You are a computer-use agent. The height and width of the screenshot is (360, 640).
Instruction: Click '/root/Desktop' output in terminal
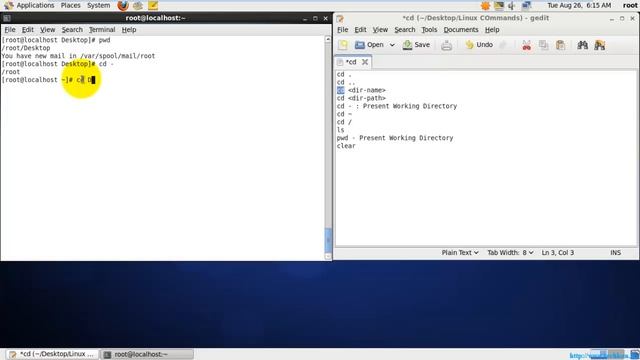[26, 48]
